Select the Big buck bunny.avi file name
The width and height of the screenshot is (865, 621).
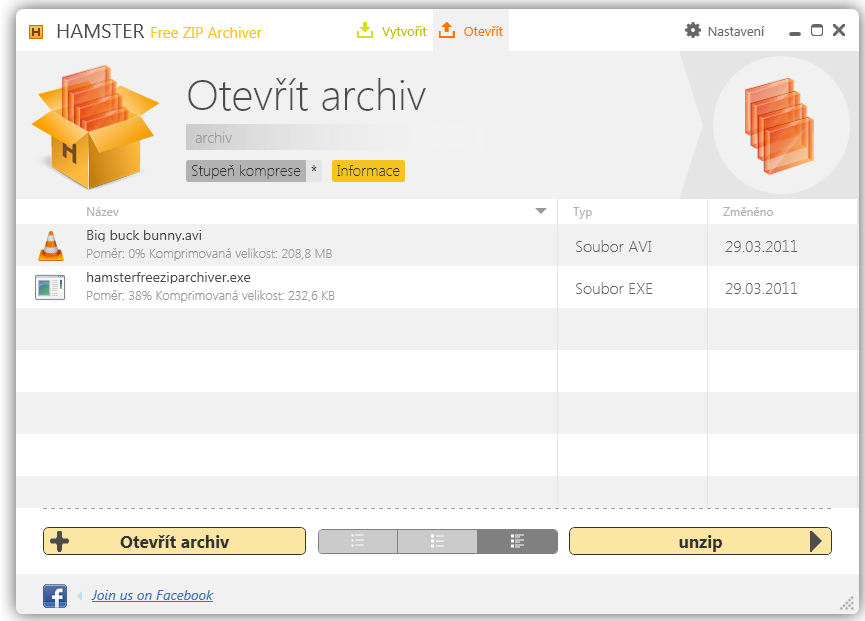coord(144,235)
